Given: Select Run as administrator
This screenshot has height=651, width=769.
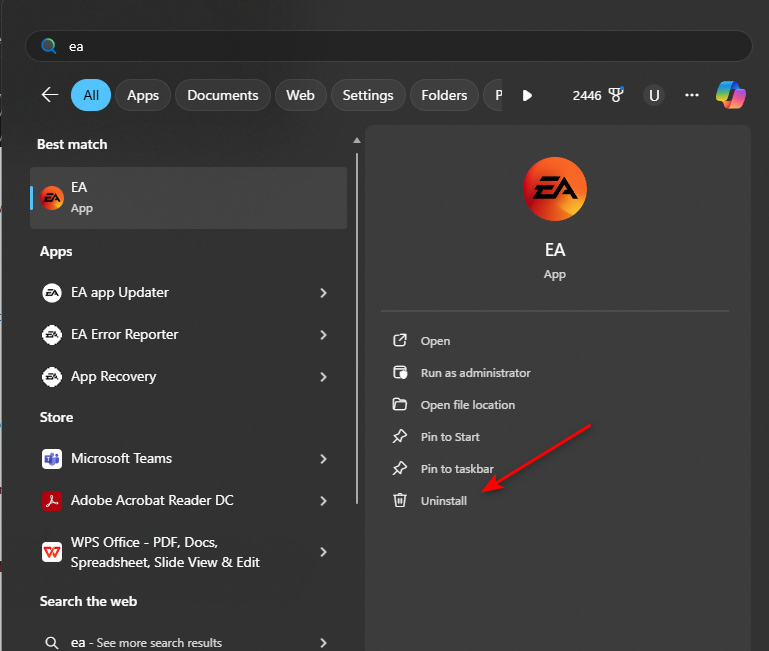Looking at the screenshot, I should pyautogui.click(x=475, y=373).
